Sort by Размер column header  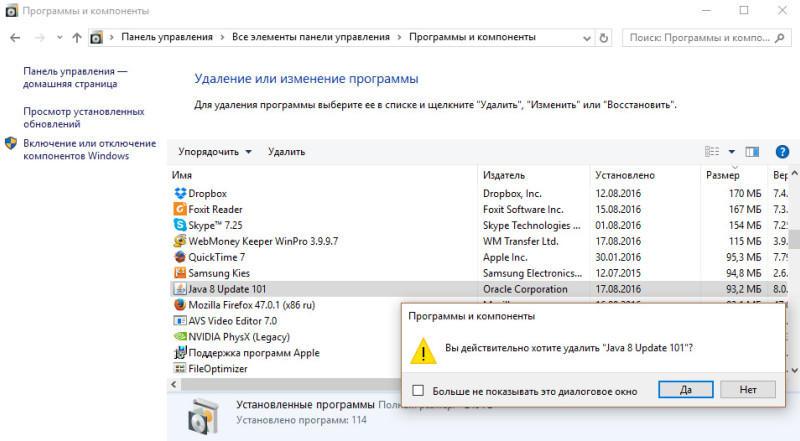[734, 175]
